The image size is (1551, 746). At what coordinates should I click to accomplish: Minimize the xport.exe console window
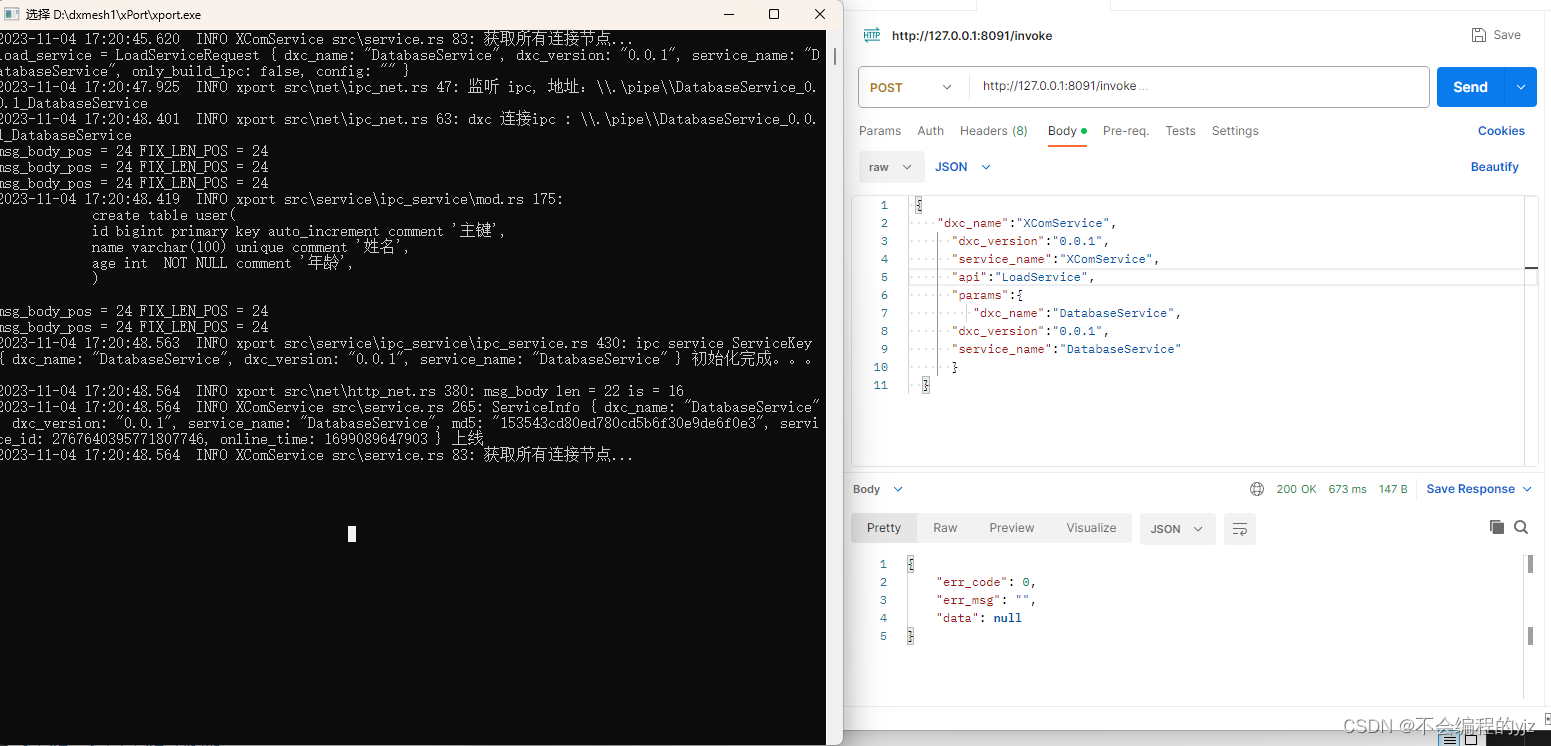pyautogui.click(x=728, y=14)
